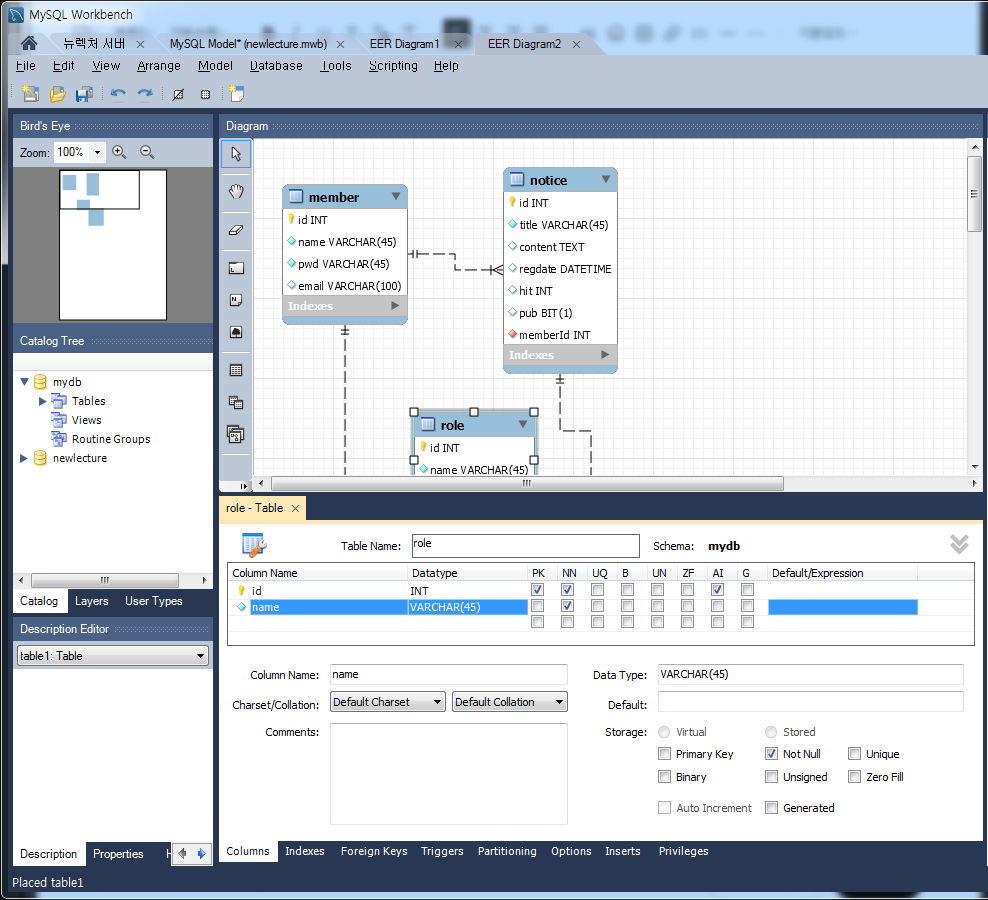Screen dimensions: 988x900
Task: Redo the last undone action
Action: point(145,94)
